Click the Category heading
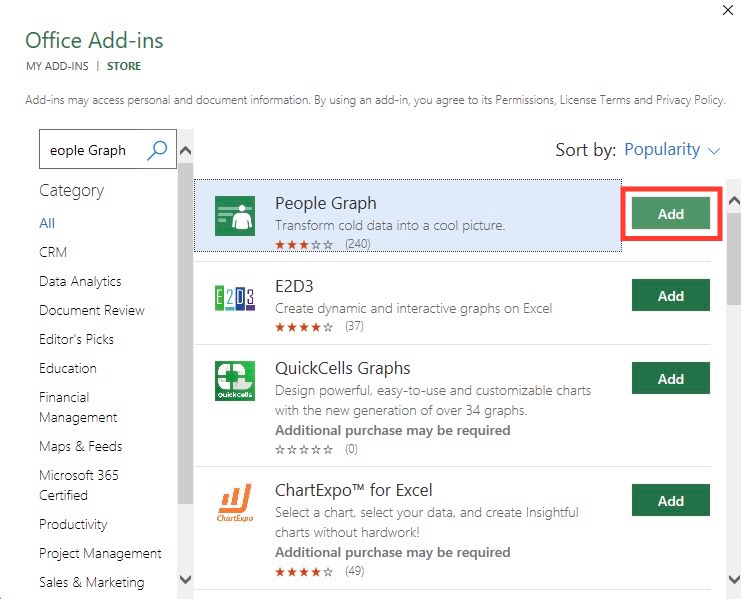Screen dimensions: 741x599 (x=72, y=190)
